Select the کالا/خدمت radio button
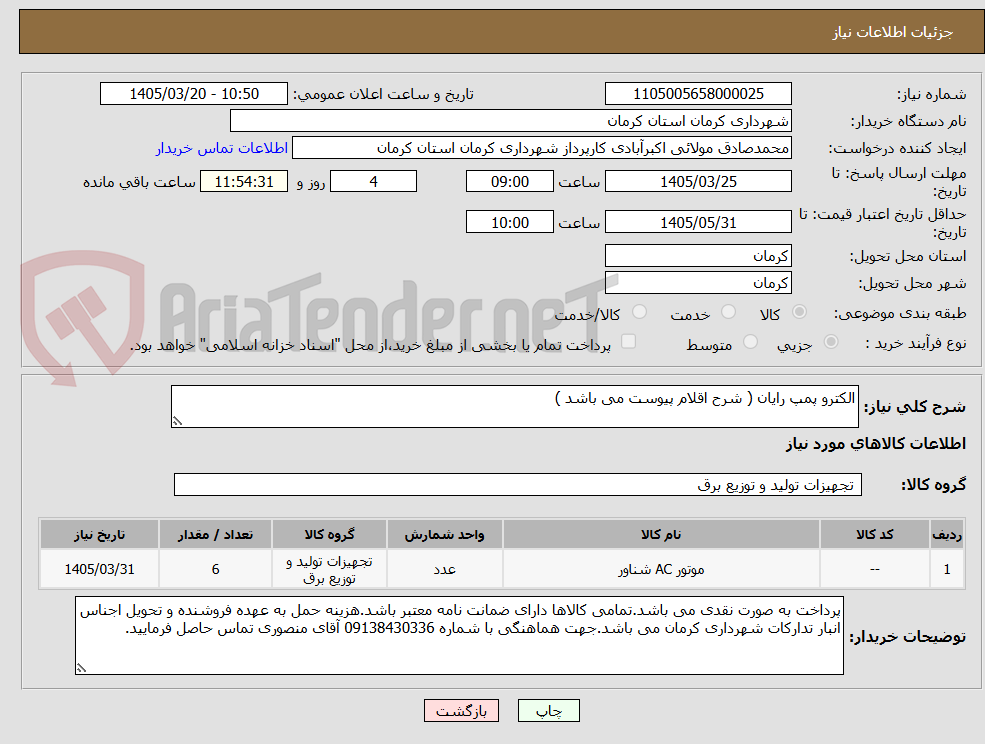Viewport: 985px width, 744px height. coord(639,312)
